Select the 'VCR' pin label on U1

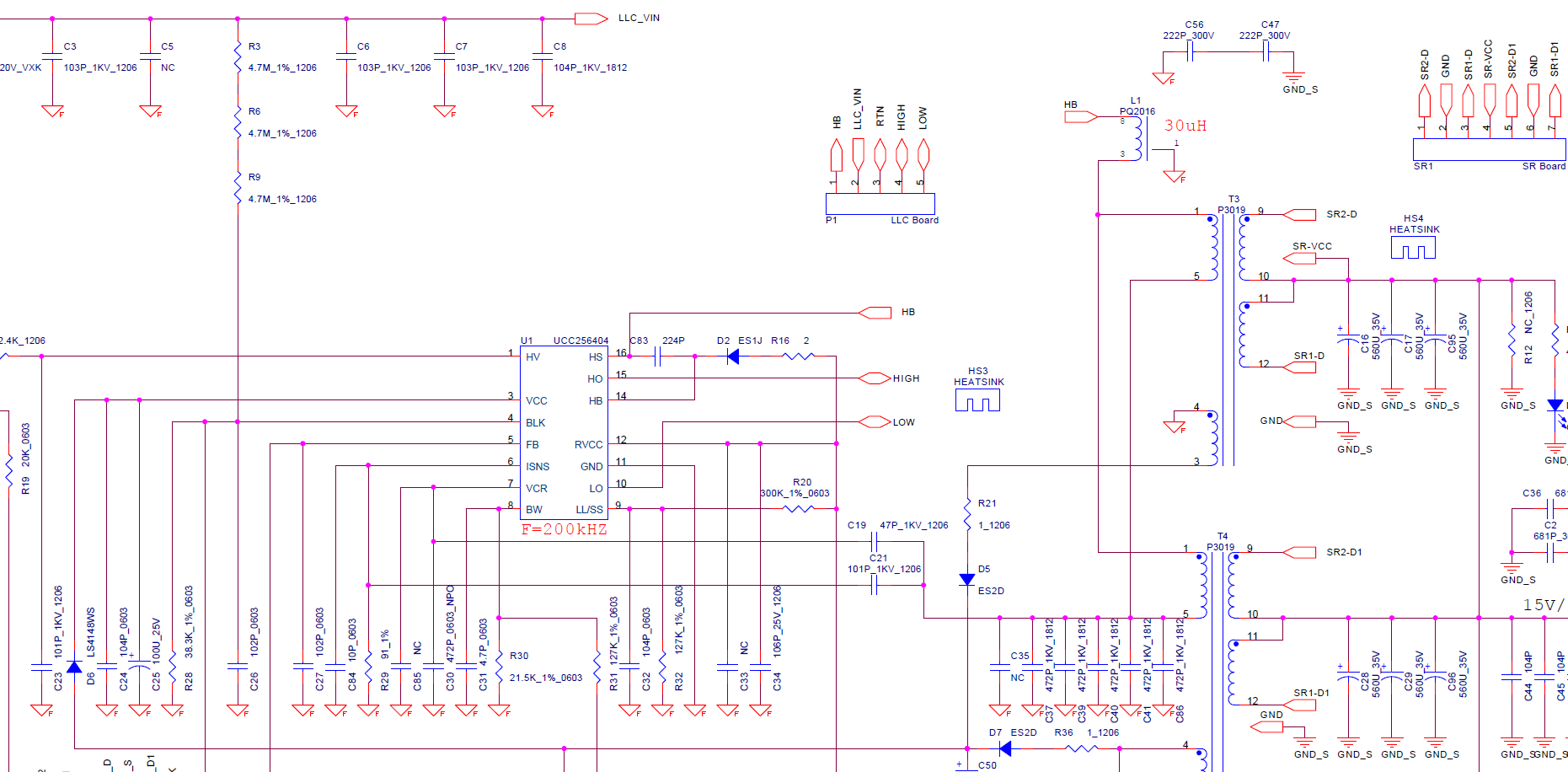(x=536, y=488)
